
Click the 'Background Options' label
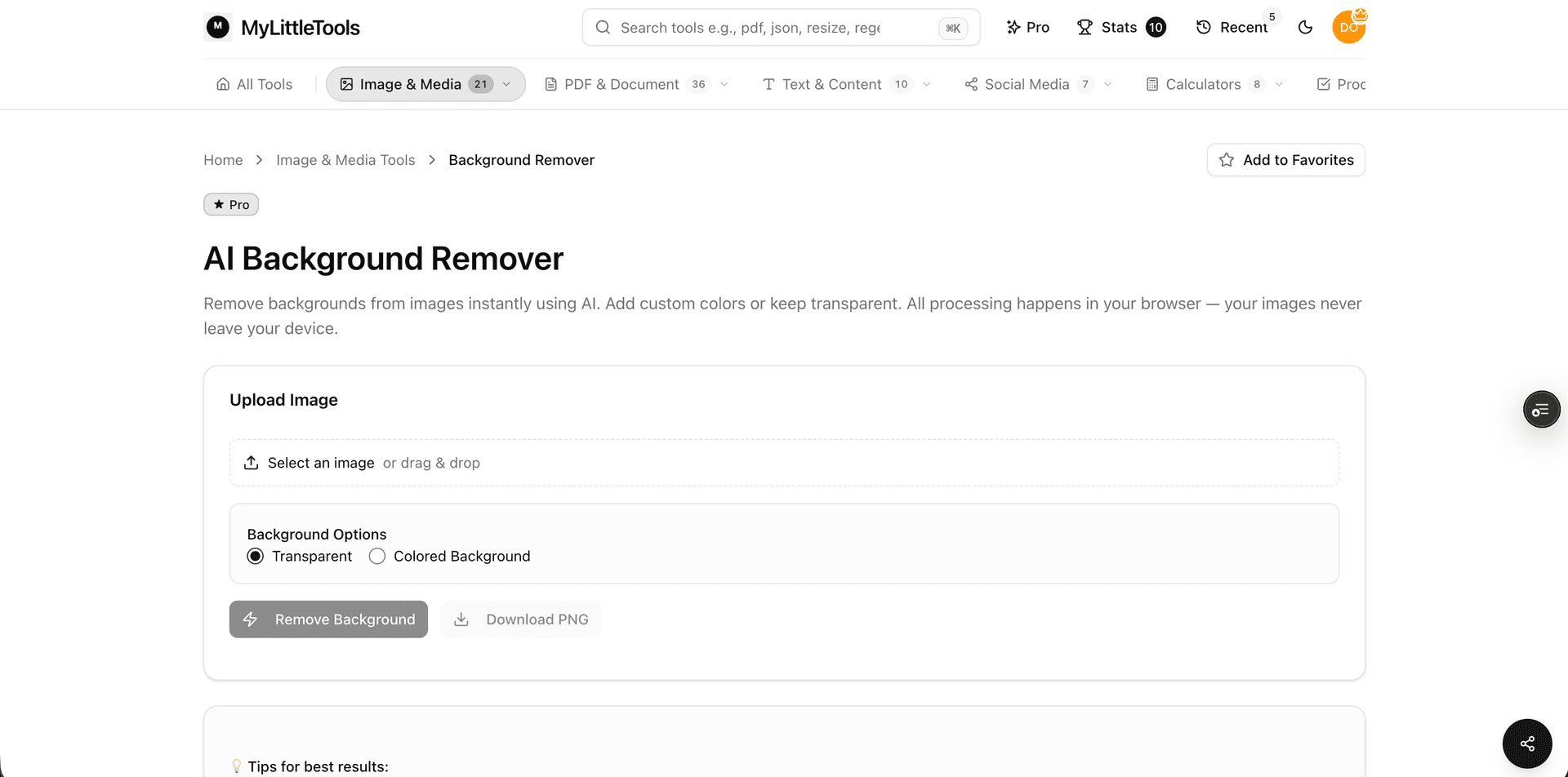click(x=317, y=534)
